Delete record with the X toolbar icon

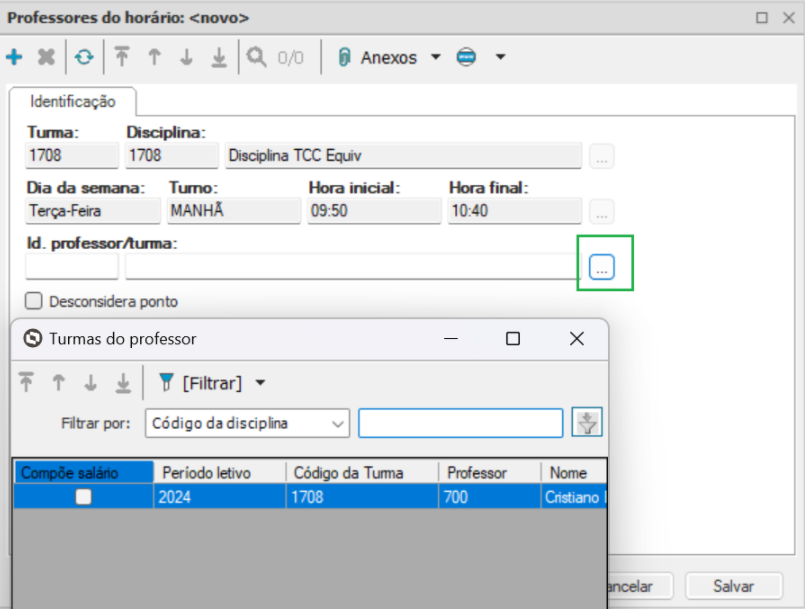pyautogui.click(x=46, y=57)
